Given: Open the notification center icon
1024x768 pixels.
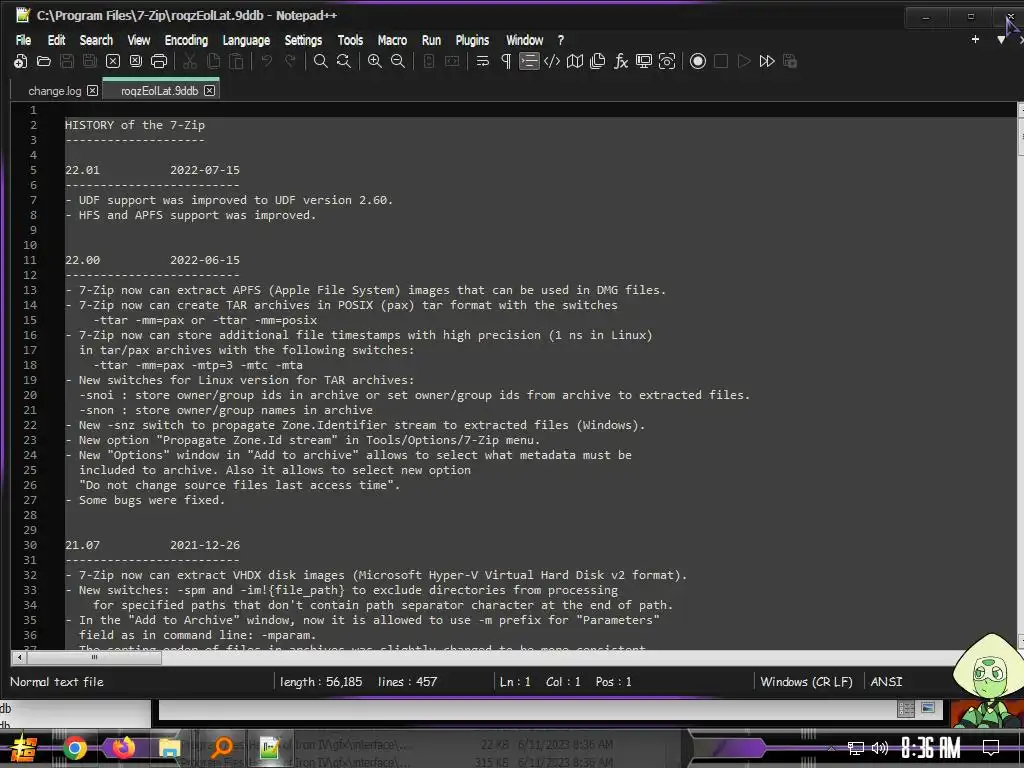Looking at the screenshot, I should click(x=991, y=748).
